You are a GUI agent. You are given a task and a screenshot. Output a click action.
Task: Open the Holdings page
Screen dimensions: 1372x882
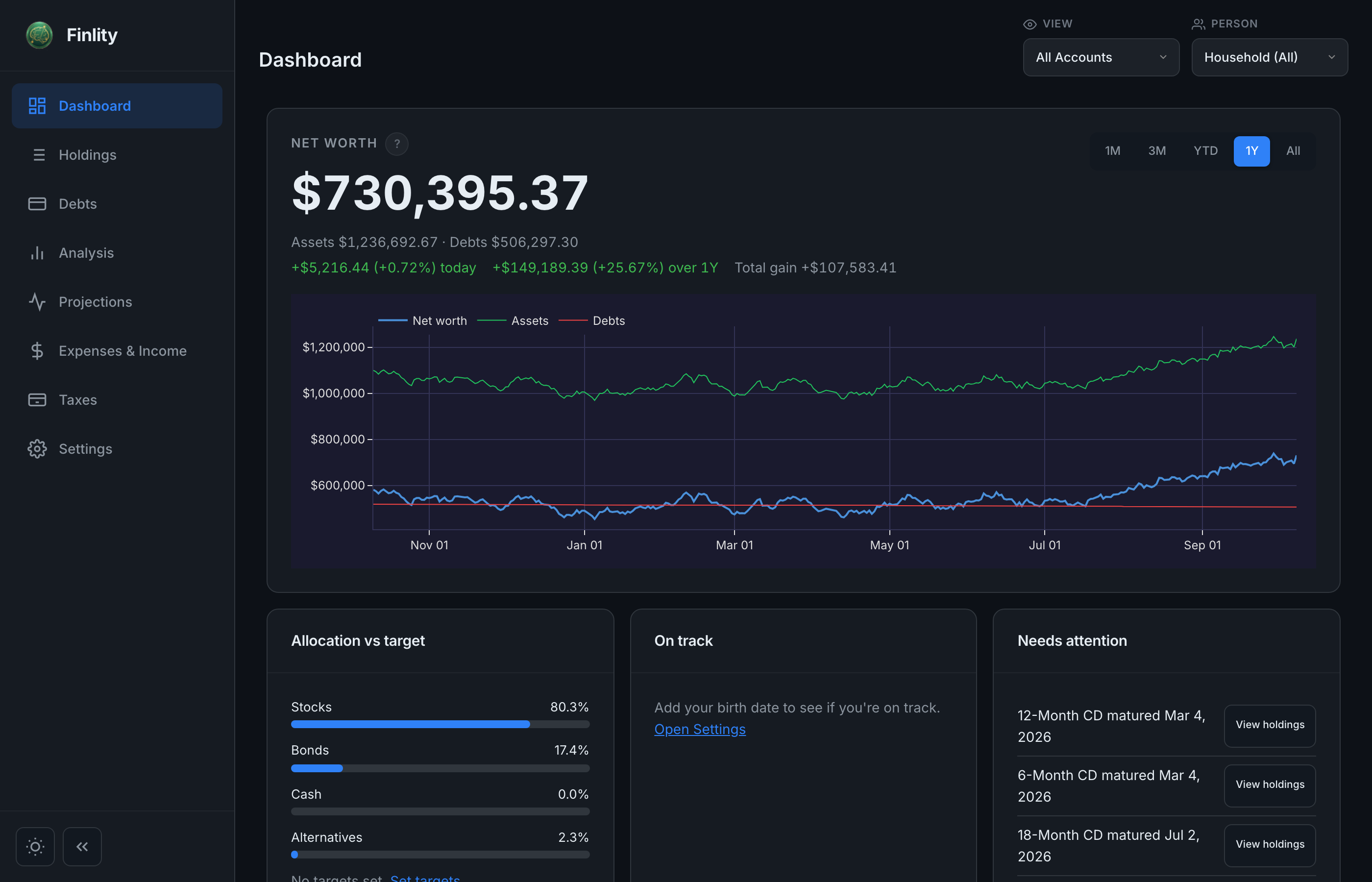coord(117,155)
